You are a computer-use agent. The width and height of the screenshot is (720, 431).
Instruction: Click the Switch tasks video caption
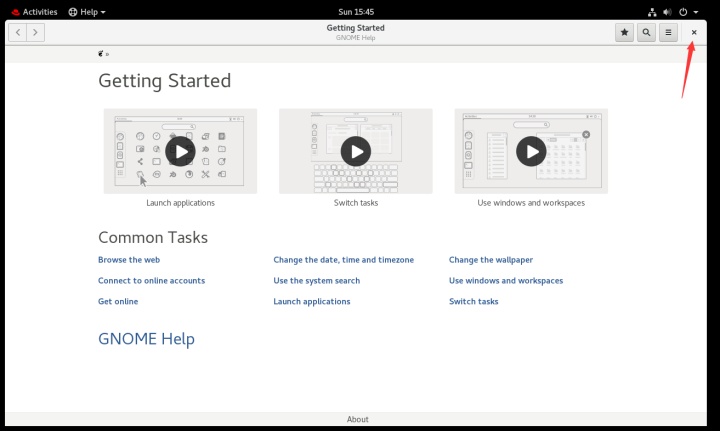point(356,203)
